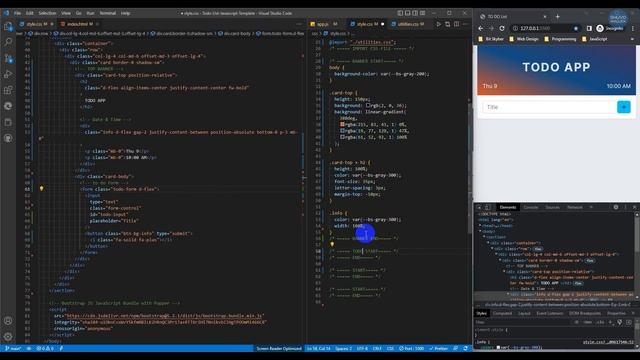The image size is (640, 360).
Task: Open the Terminal menu
Action: pos(108,13)
